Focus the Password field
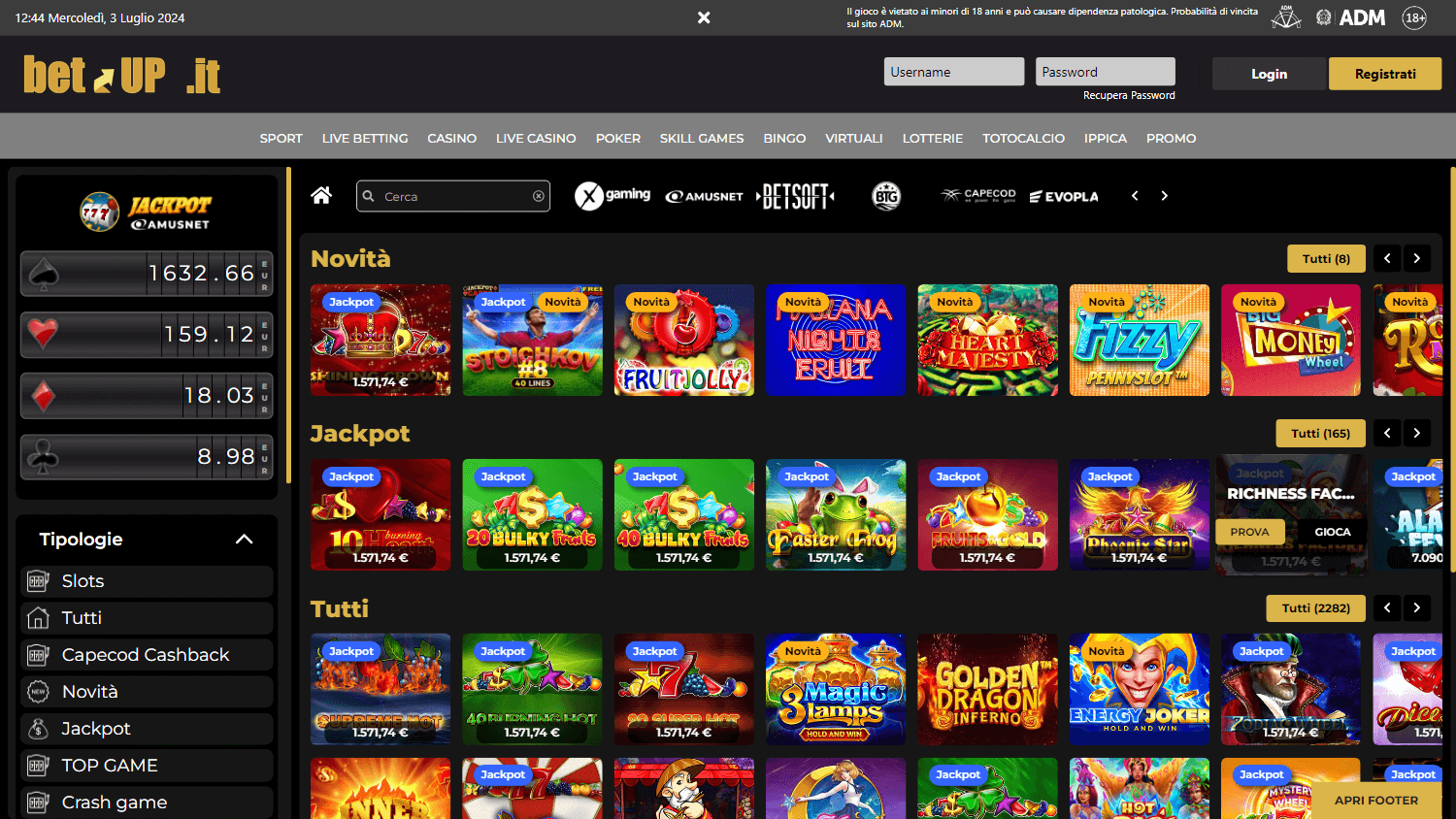 point(1106,72)
